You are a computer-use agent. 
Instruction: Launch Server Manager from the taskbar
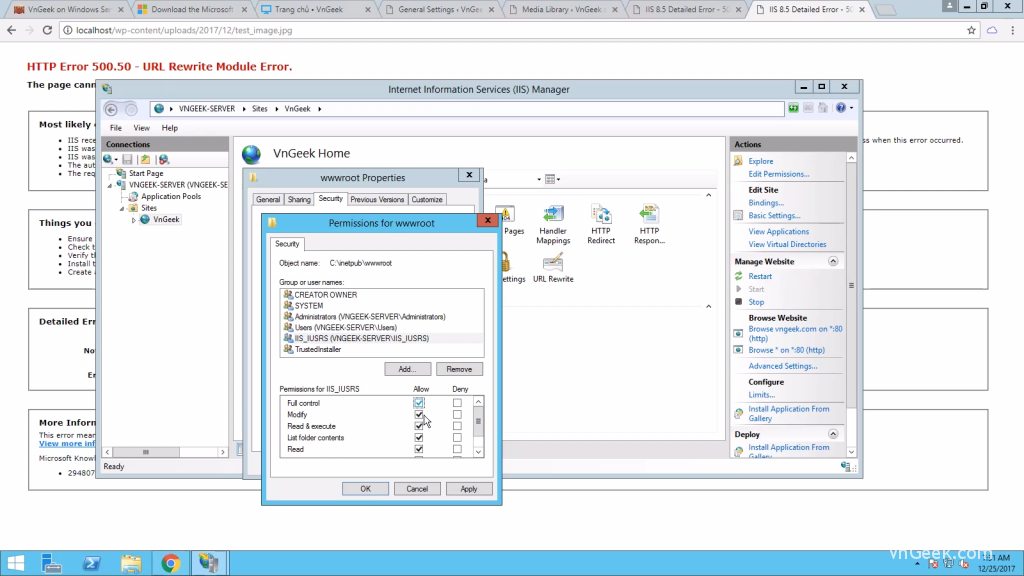pos(51,563)
